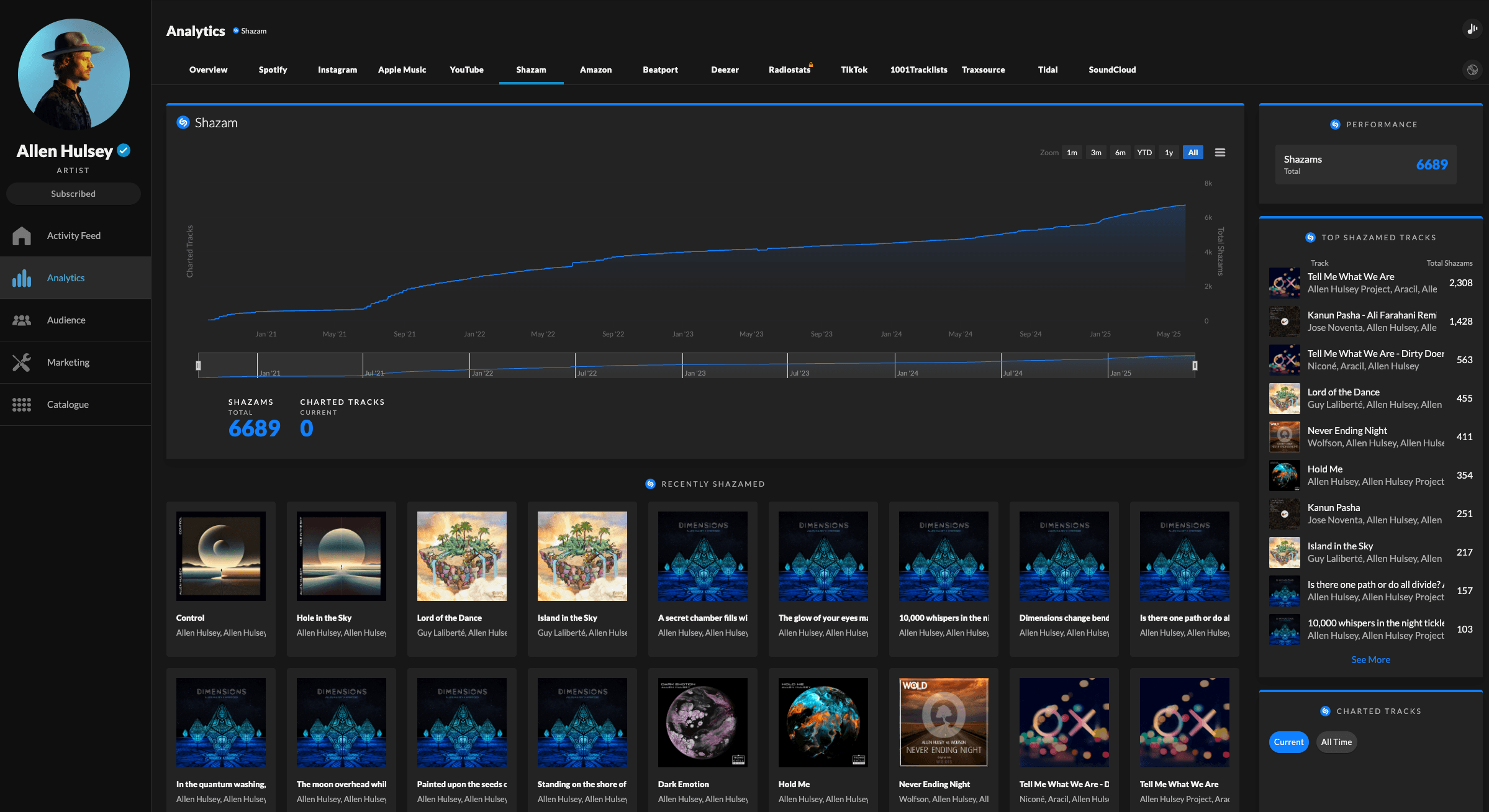
Task: Click the music note icon at top right
Action: pos(1472,29)
